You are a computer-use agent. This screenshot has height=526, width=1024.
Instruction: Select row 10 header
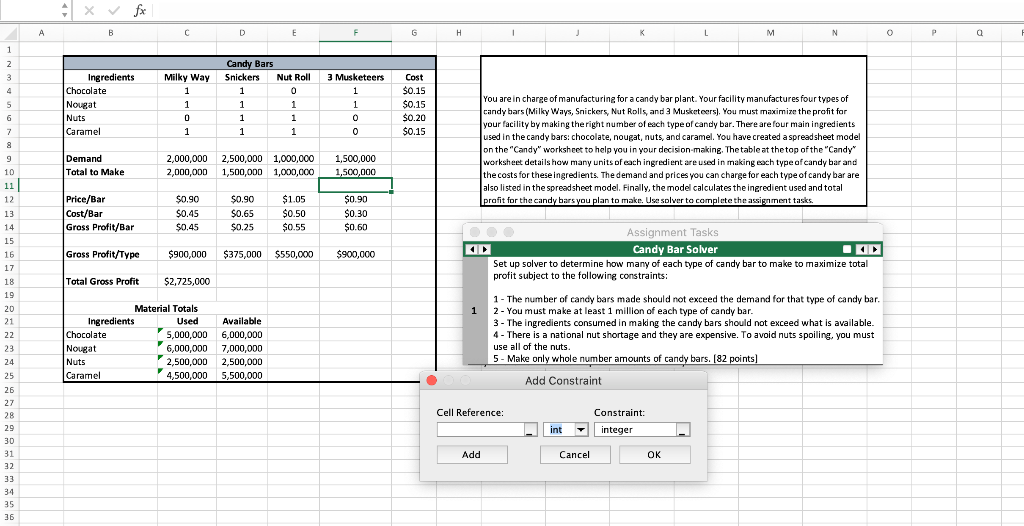point(9,172)
